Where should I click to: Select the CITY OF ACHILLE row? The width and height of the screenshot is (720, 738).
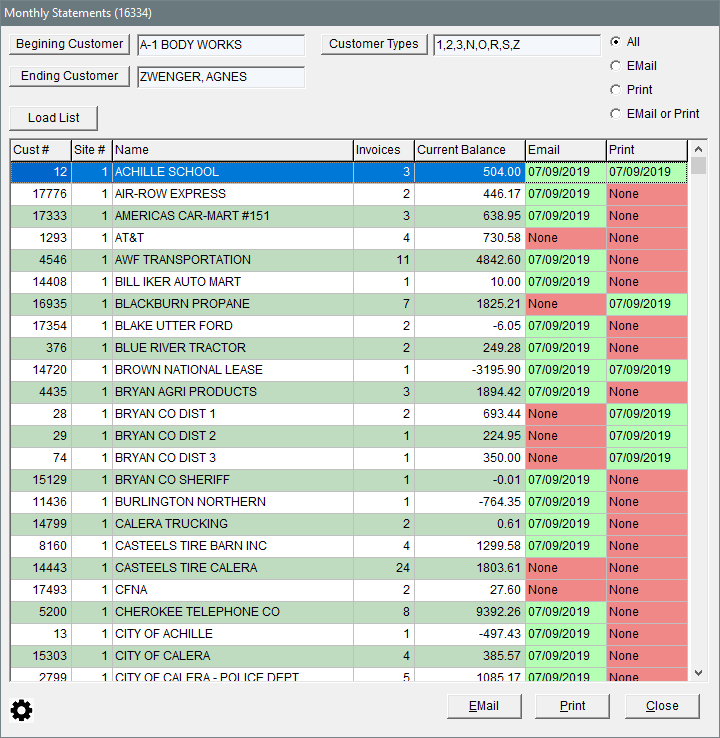click(349, 634)
